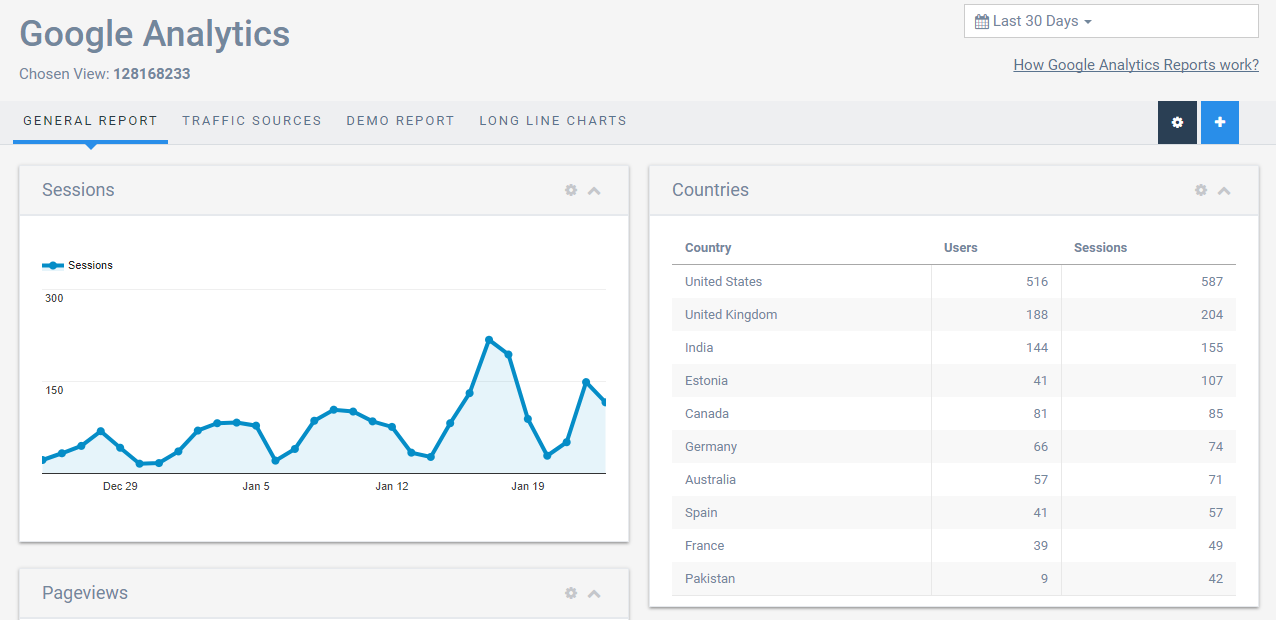
Task: Open the Last 30 Days dropdown
Action: pos(1110,21)
